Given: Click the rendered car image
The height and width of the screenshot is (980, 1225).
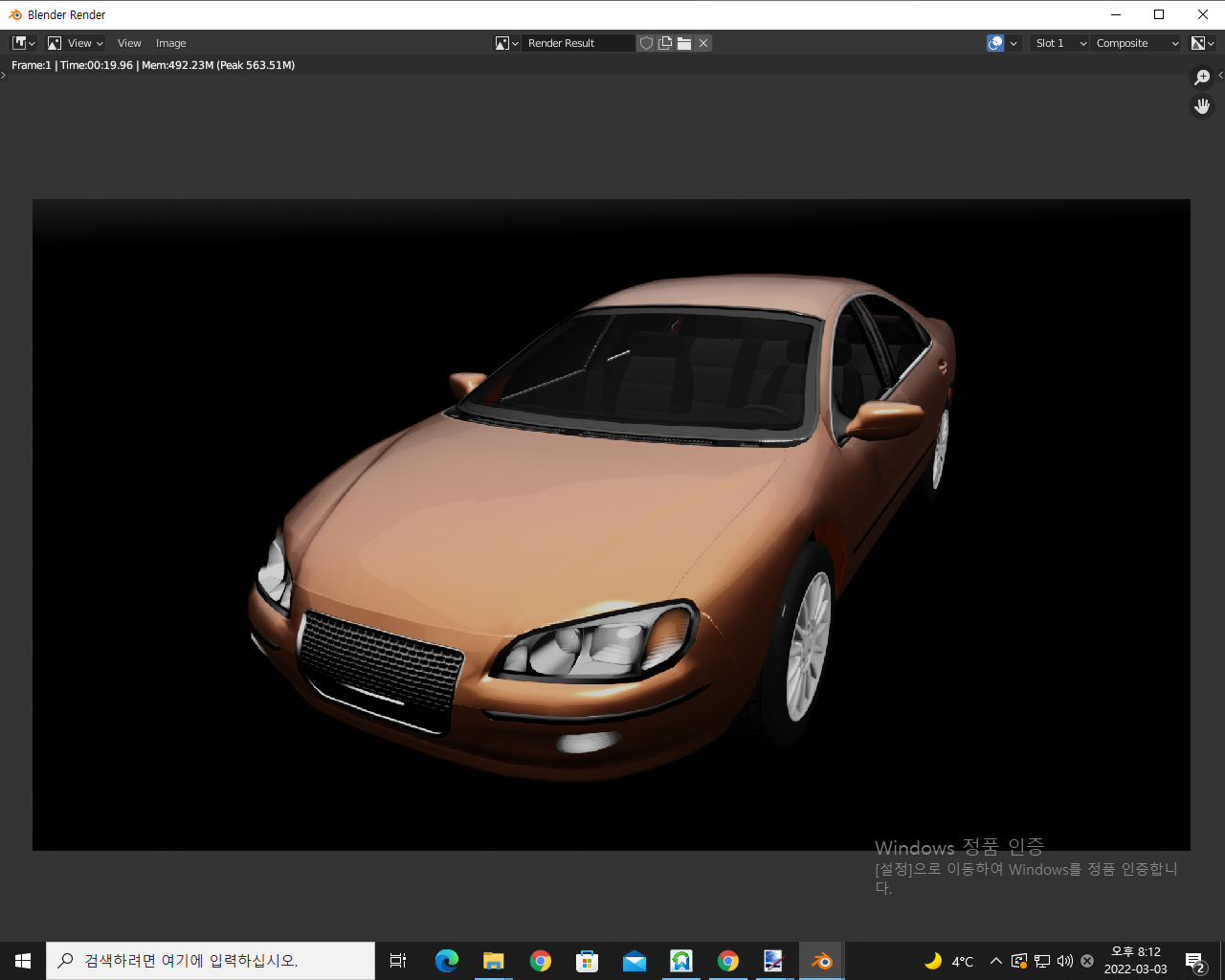Looking at the screenshot, I should pos(611,524).
